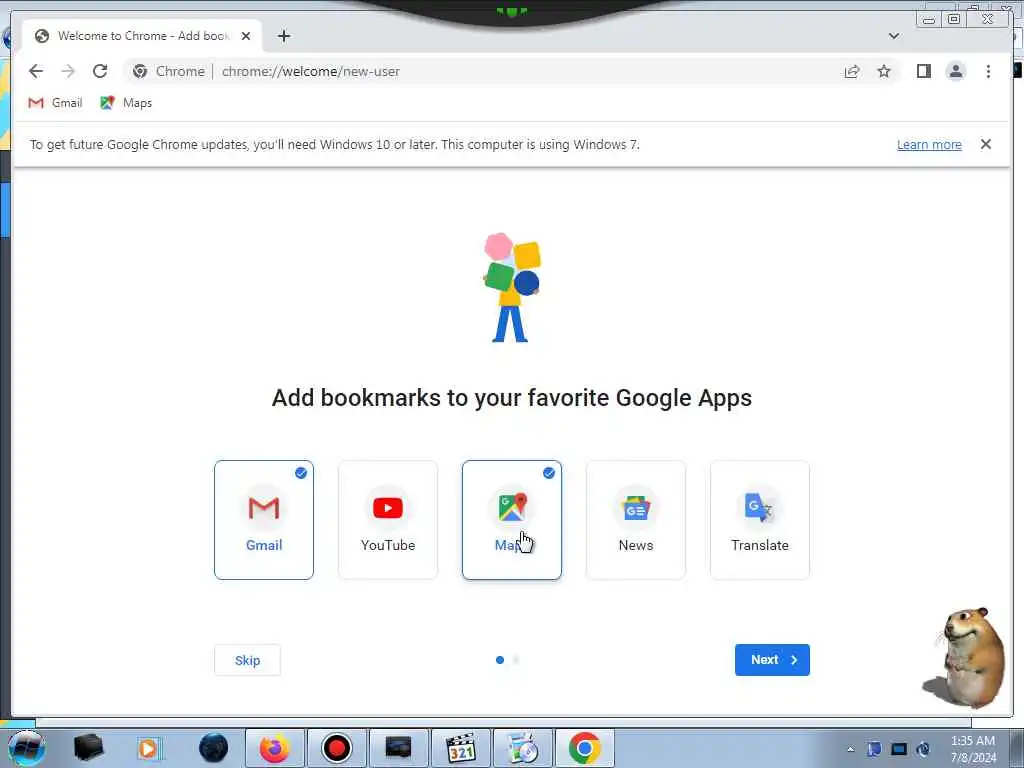Deselect the Gmail app card
This screenshot has height=768, width=1024.
[264, 520]
